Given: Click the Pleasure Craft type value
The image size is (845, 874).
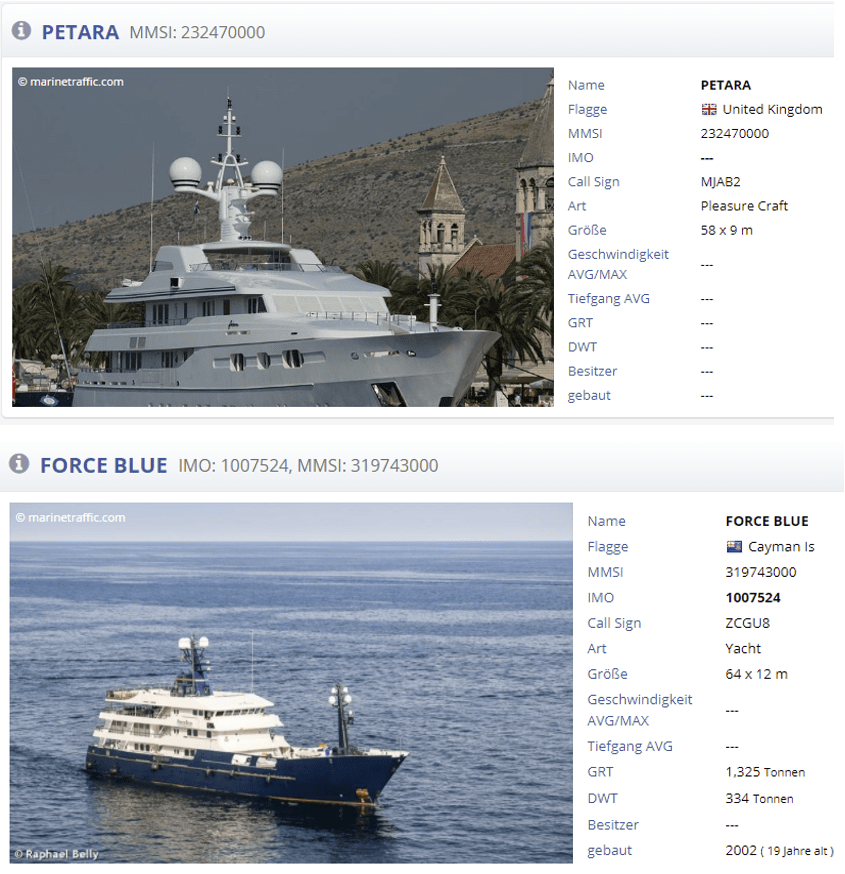Looking at the screenshot, I should tap(744, 206).
